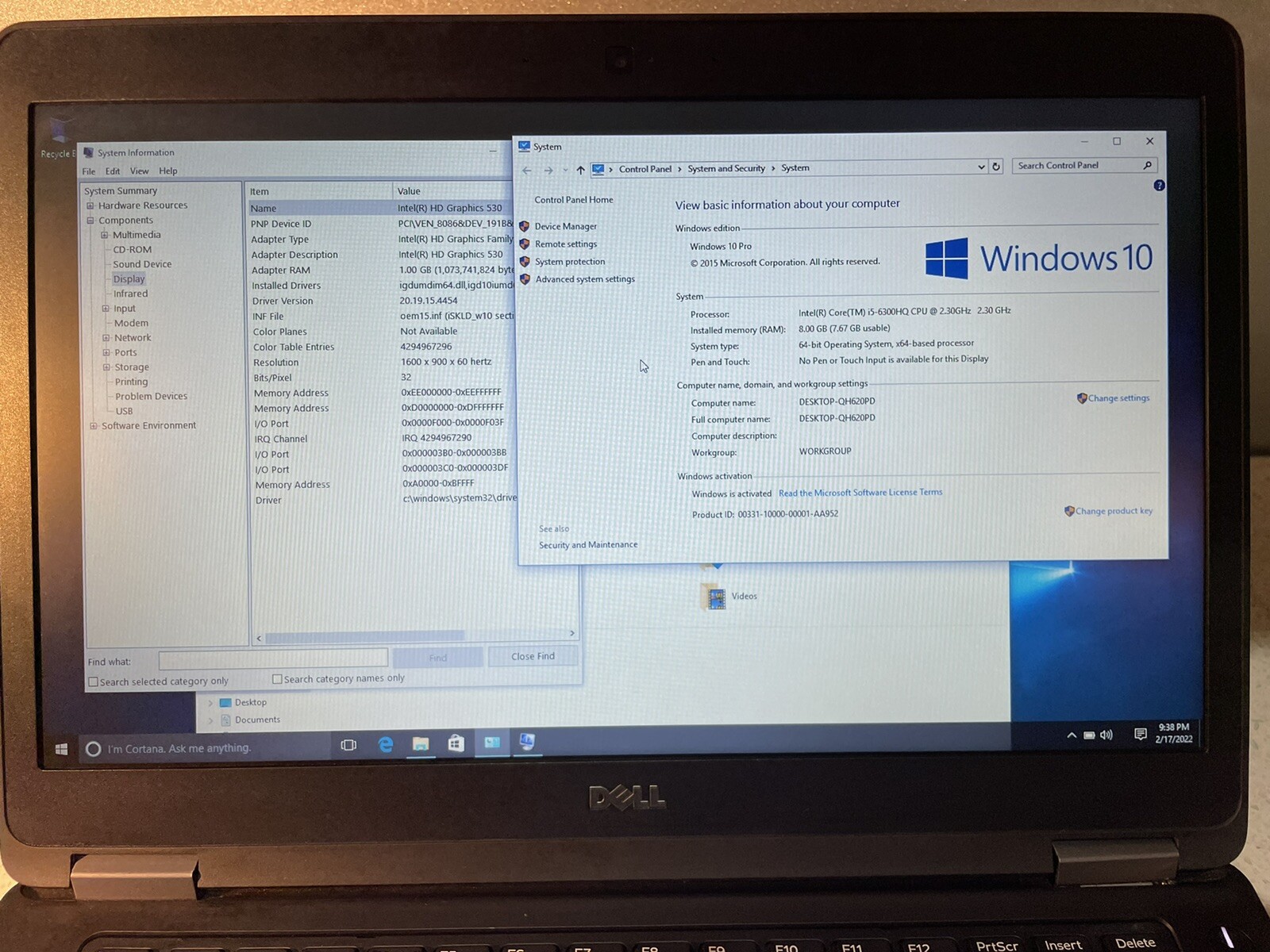Open Help menu in System Information

[x=167, y=171]
